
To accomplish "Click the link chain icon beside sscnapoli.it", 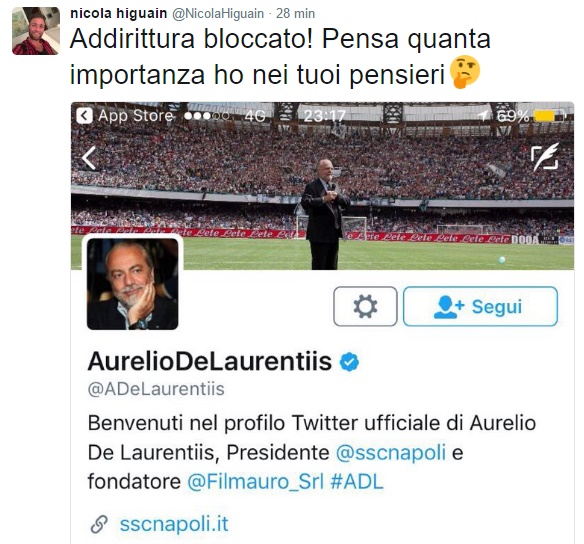I will 99,524.
